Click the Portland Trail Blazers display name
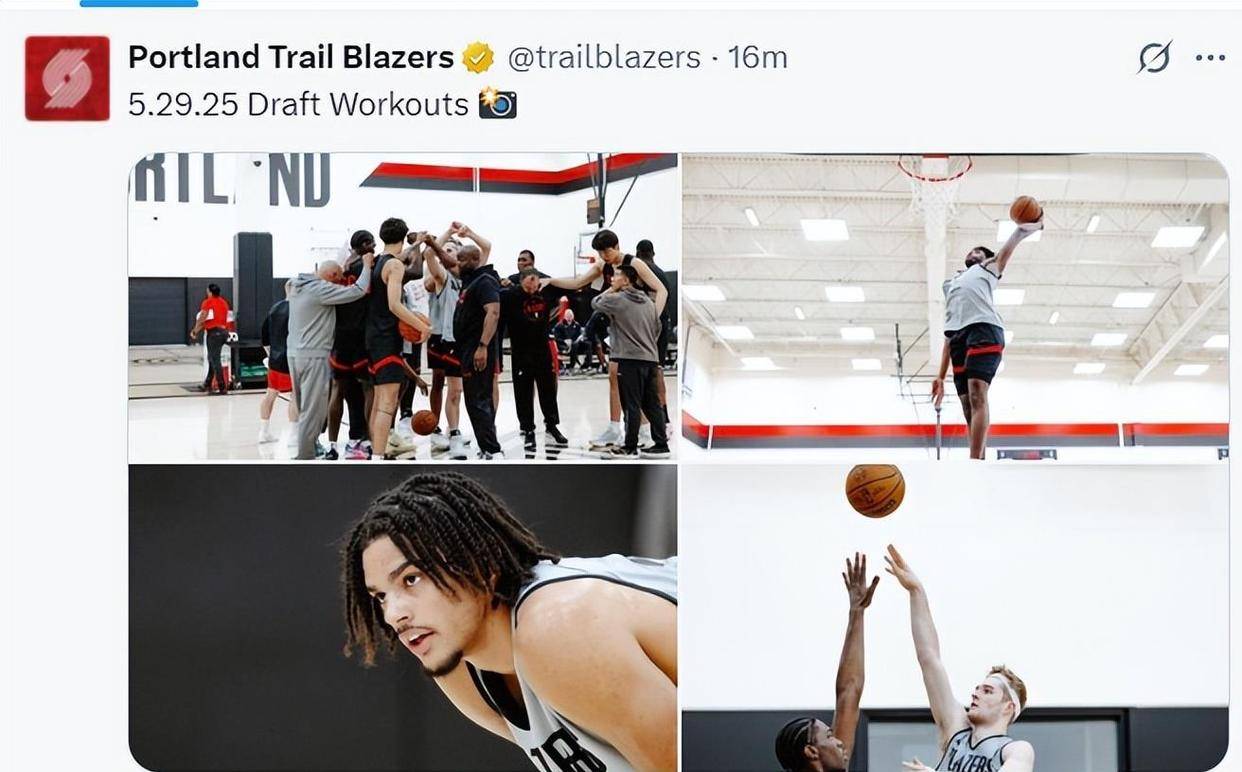Viewport: 1242px width, 772px height. (291, 58)
